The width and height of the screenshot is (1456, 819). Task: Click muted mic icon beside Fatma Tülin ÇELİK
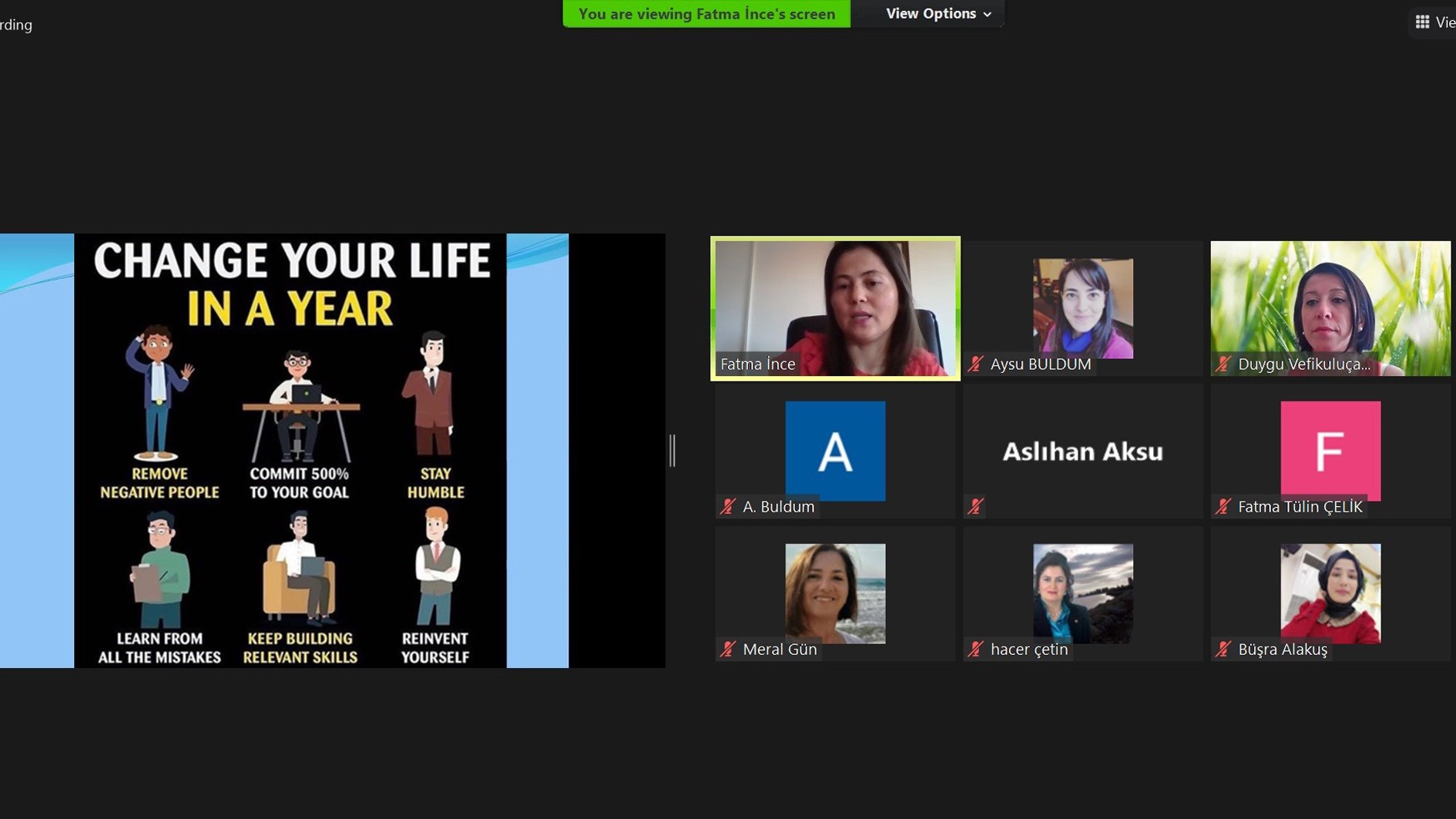coord(1223,506)
